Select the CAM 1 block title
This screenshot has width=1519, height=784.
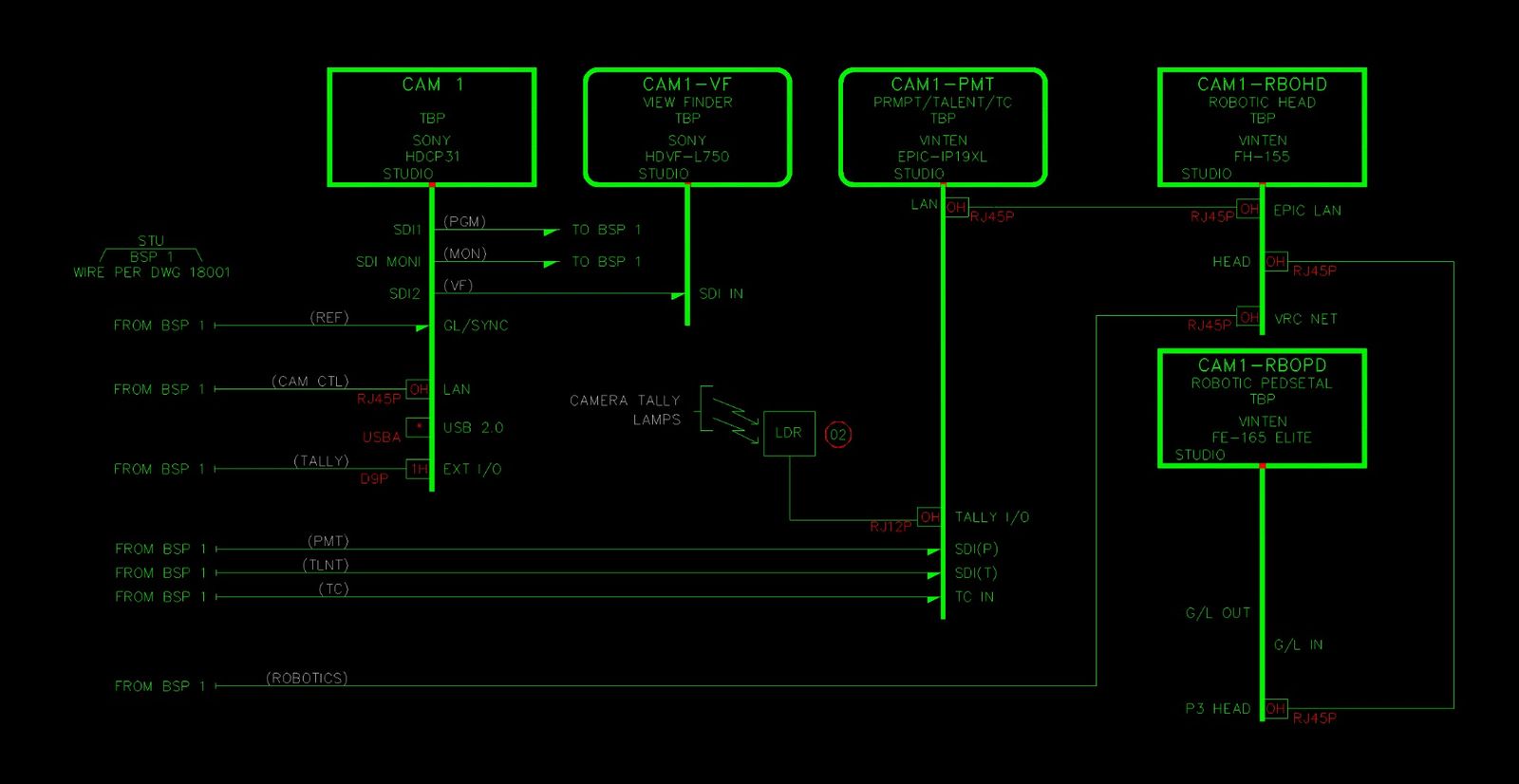point(432,84)
